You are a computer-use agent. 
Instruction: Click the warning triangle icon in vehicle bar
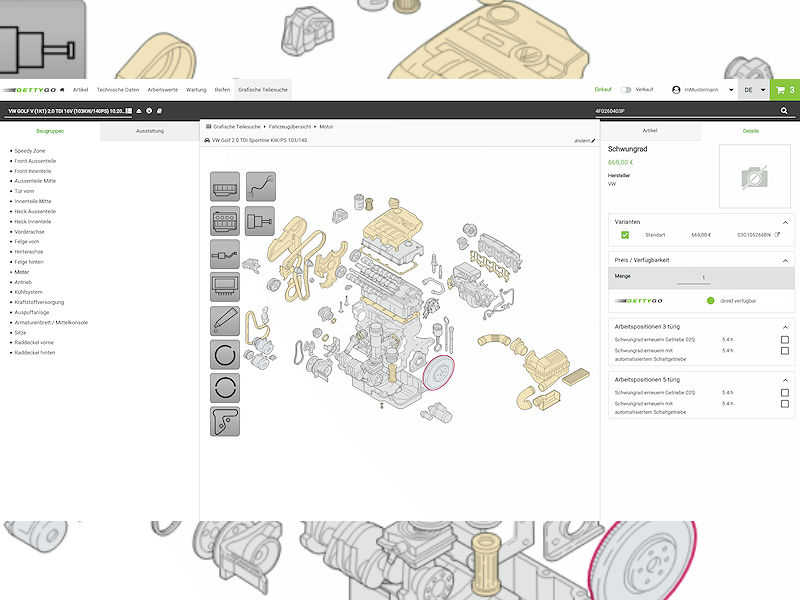(x=139, y=111)
